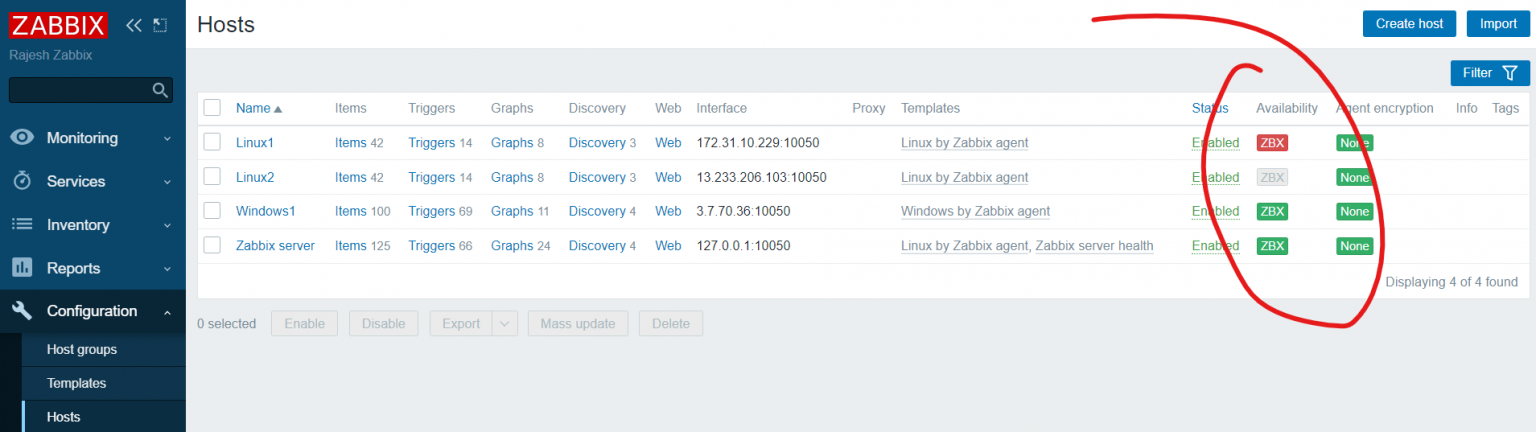Click the Monitoring eye icon
The image size is (1536, 432).
(x=22, y=138)
